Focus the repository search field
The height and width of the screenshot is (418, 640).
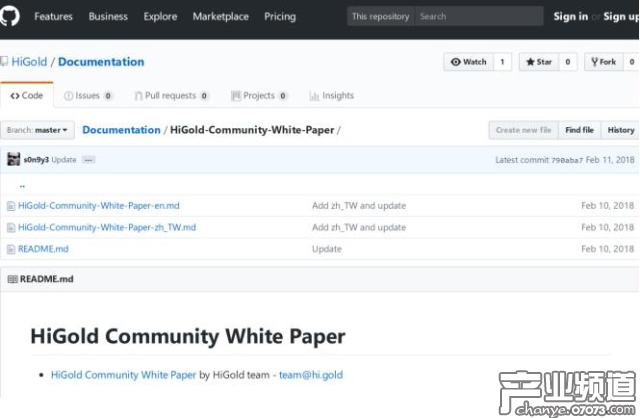coord(478,17)
